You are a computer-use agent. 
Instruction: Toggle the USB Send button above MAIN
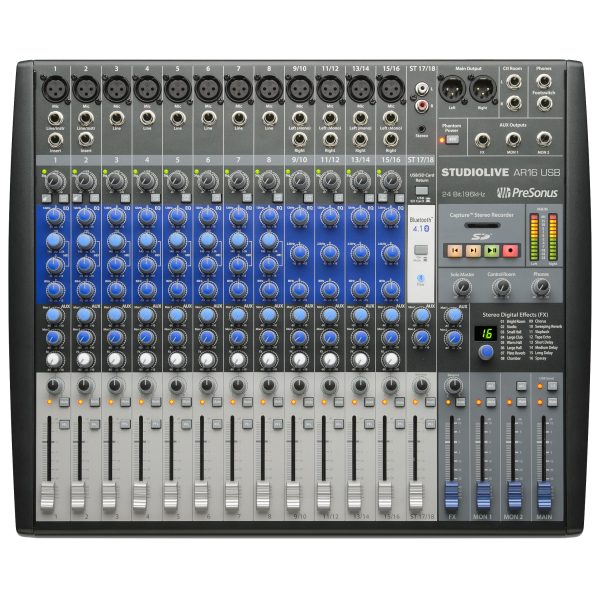552,386
